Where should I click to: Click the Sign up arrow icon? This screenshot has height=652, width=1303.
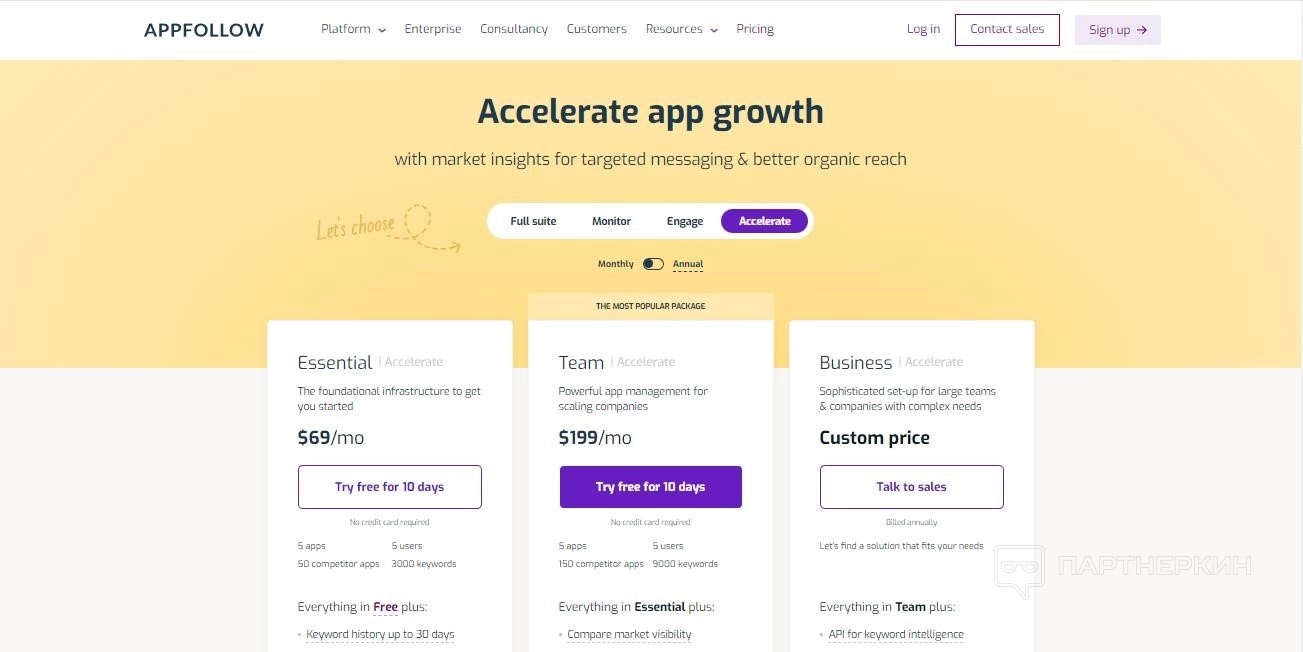(1142, 30)
